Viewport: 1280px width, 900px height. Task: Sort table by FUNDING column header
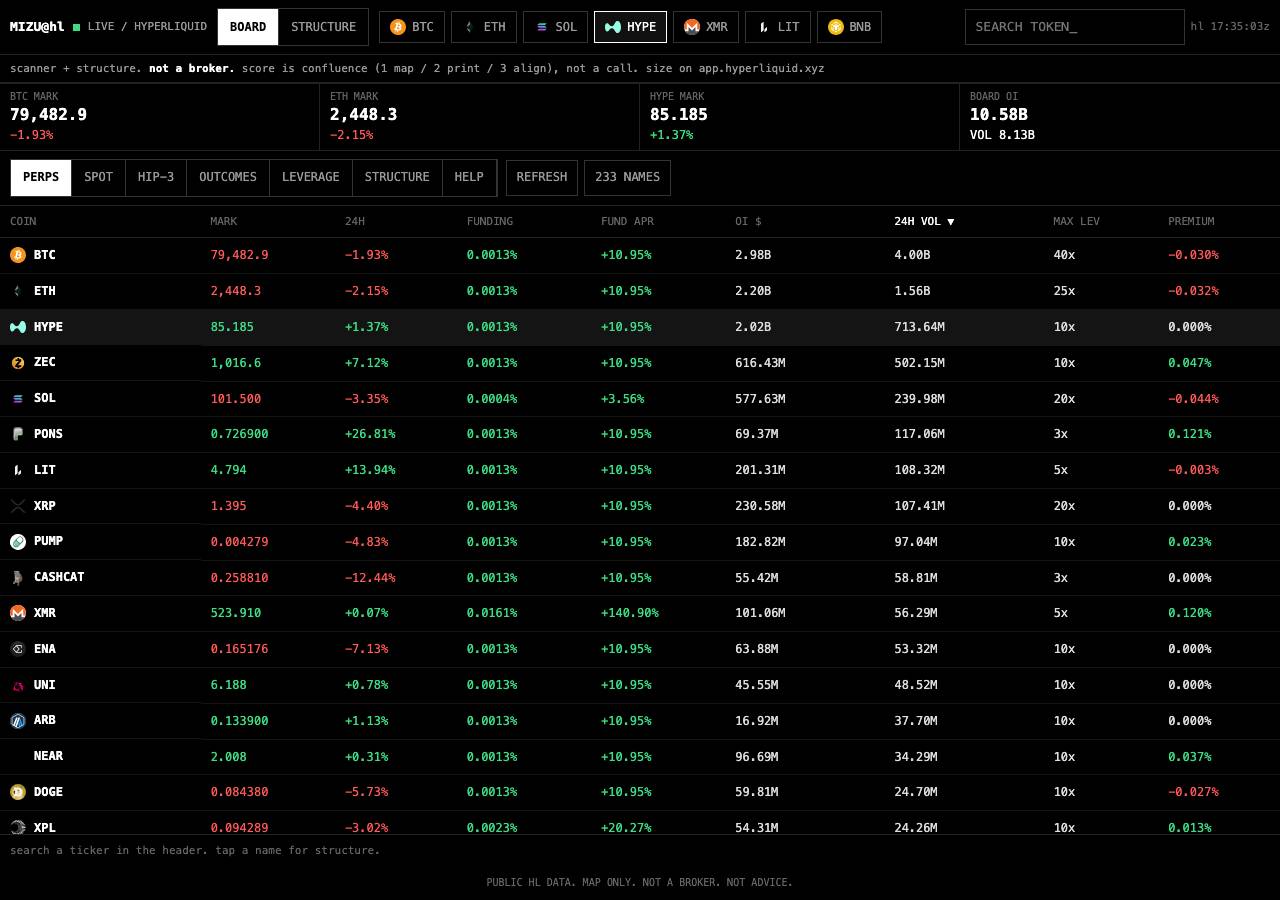coord(490,221)
